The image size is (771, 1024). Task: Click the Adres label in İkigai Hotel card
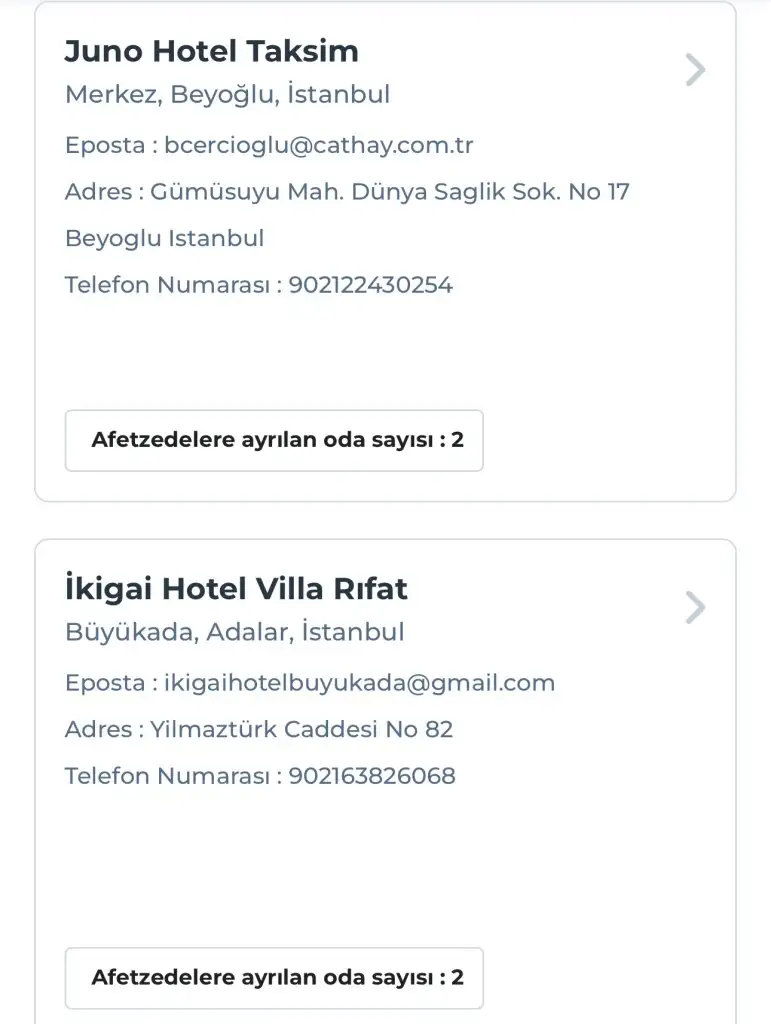tap(98, 730)
